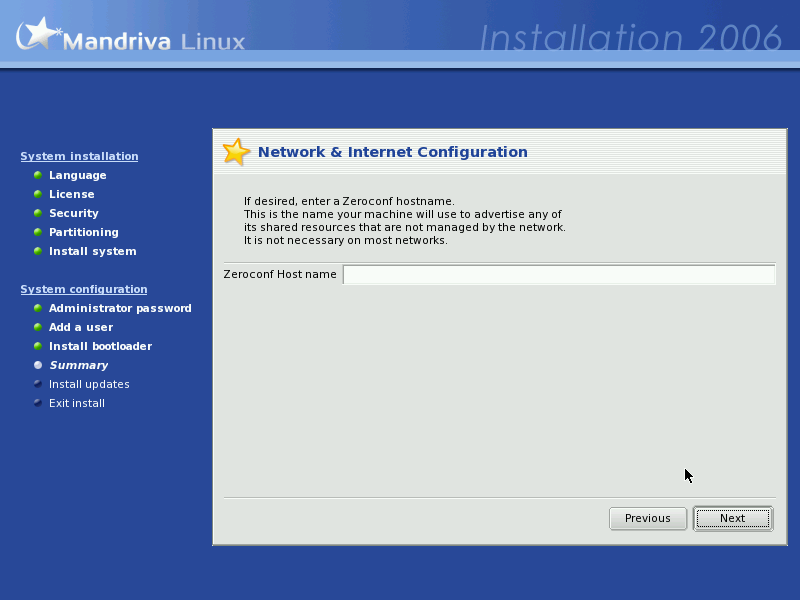
Task: Click the System configuration heading
Action: pos(84,289)
